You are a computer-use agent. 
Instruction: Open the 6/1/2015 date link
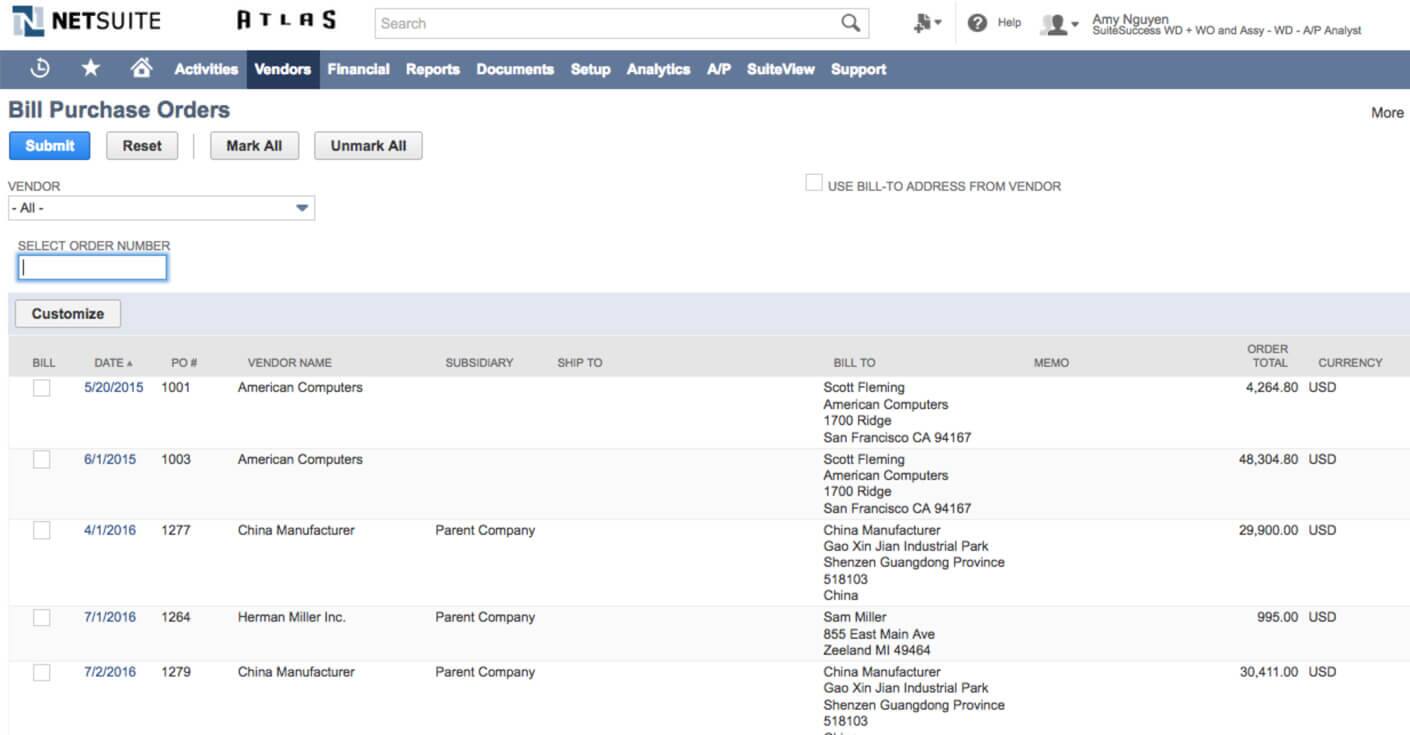click(x=109, y=459)
